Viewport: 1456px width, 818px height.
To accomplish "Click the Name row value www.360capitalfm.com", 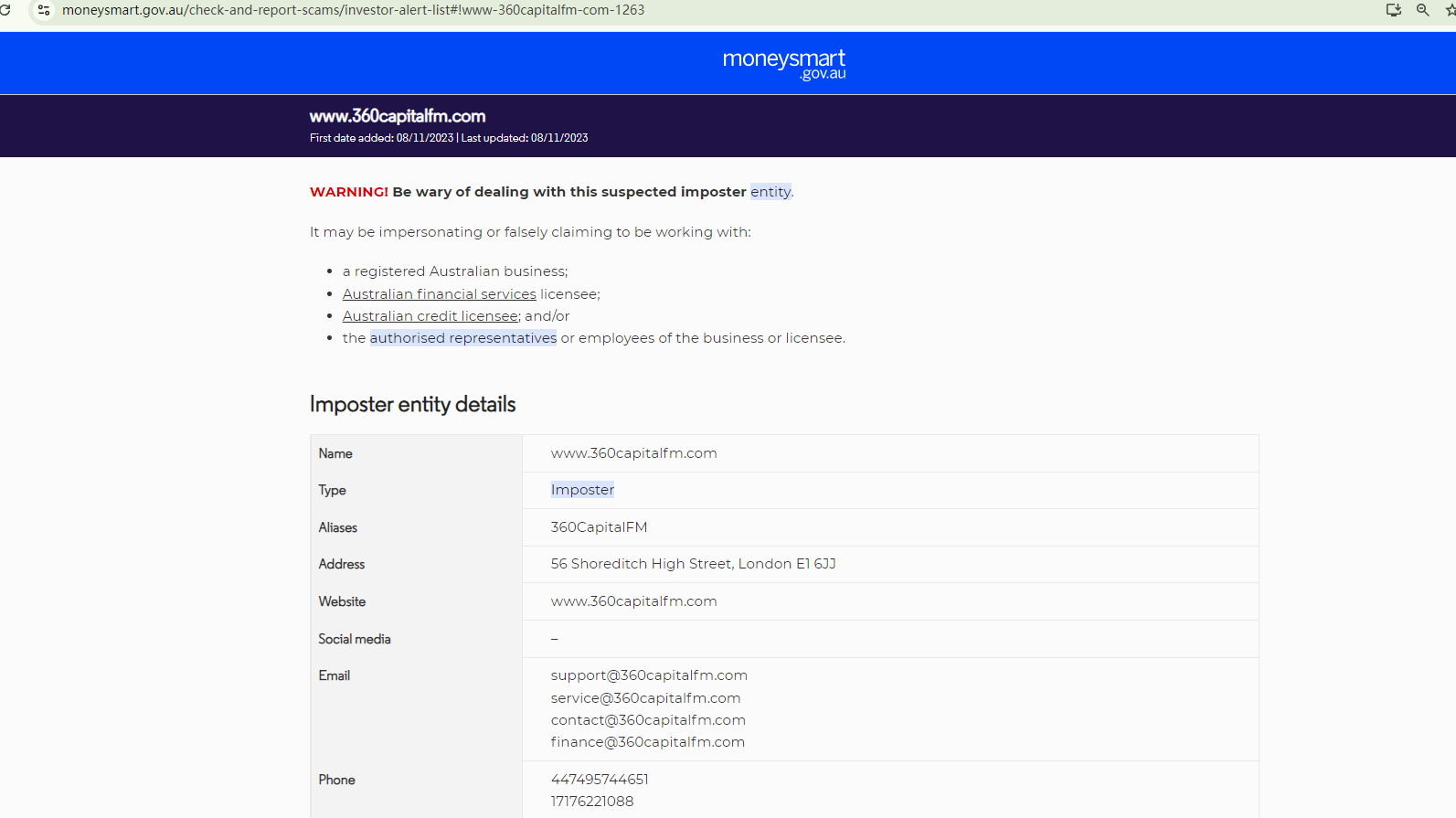I will [x=634, y=453].
